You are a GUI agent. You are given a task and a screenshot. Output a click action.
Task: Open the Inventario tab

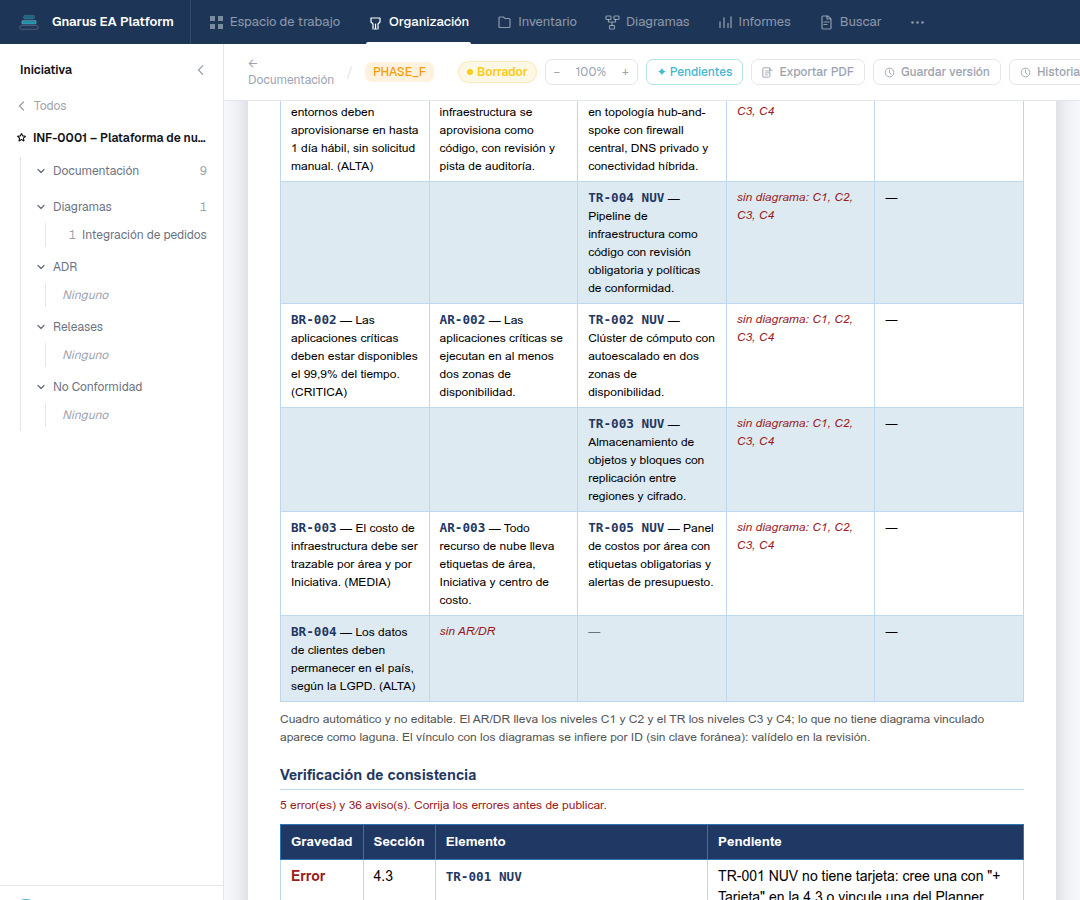point(537,22)
